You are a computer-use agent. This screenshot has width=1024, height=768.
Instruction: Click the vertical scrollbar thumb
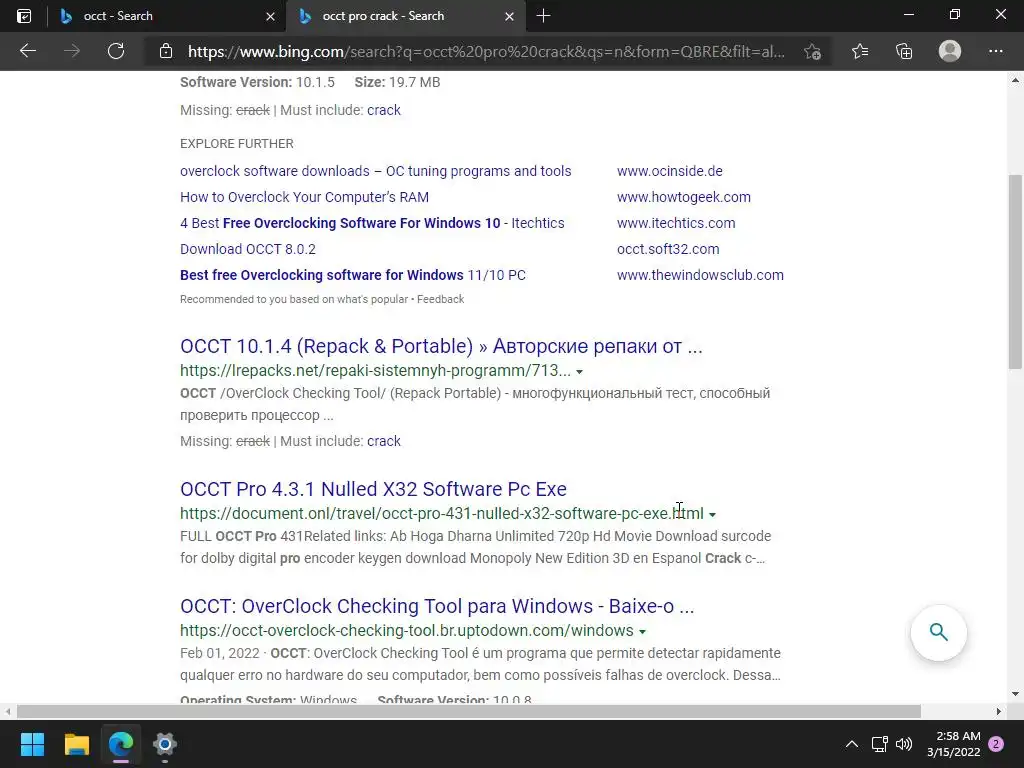(x=1015, y=272)
